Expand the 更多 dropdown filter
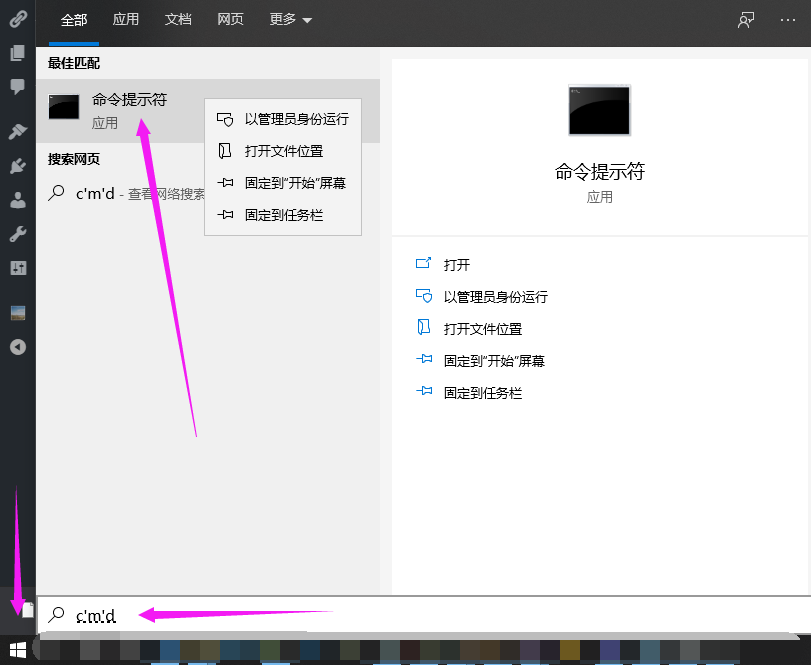 290,20
